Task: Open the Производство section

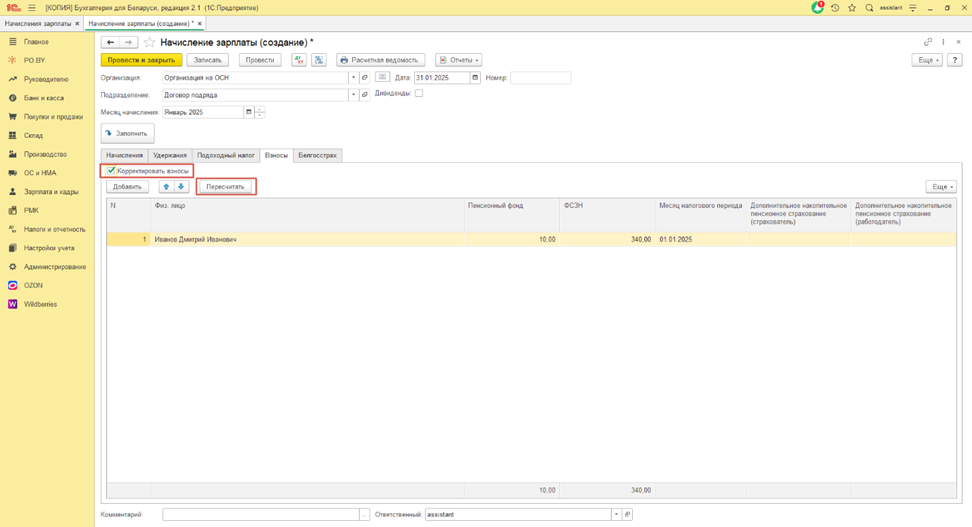Action: pyautogui.click(x=45, y=154)
